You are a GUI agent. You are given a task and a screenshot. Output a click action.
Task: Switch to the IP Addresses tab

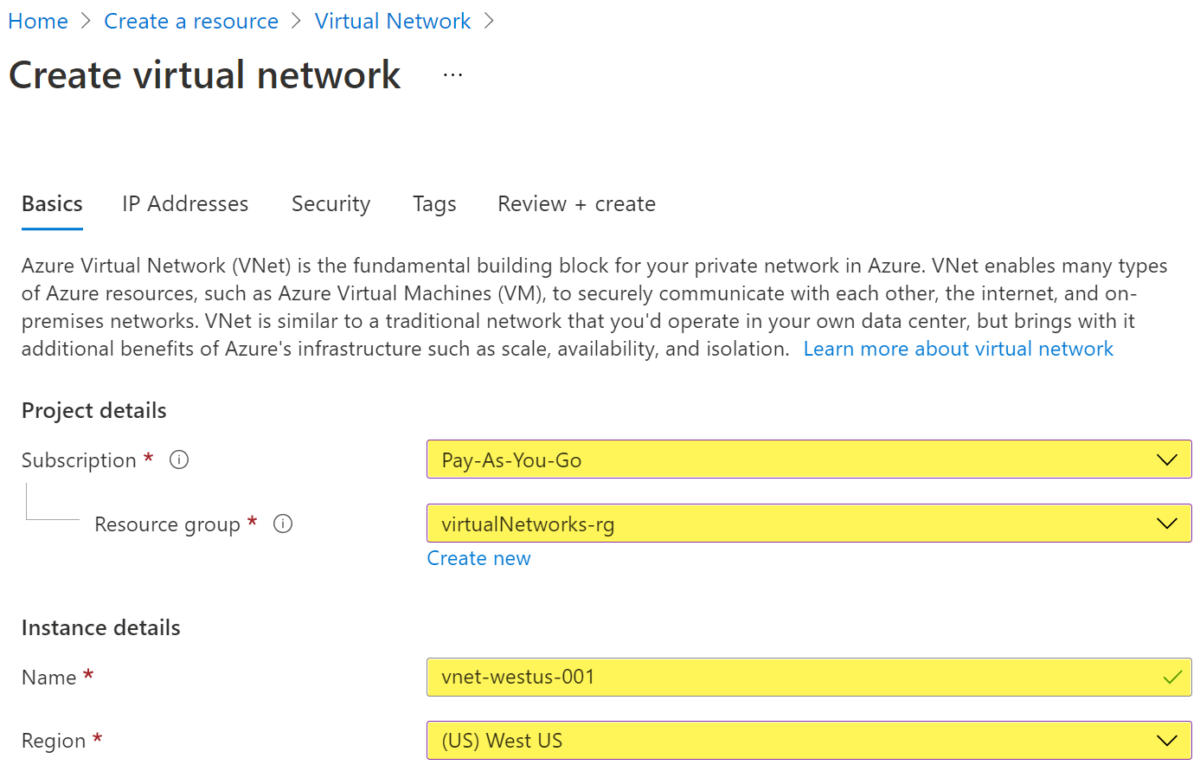pyautogui.click(x=185, y=203)
